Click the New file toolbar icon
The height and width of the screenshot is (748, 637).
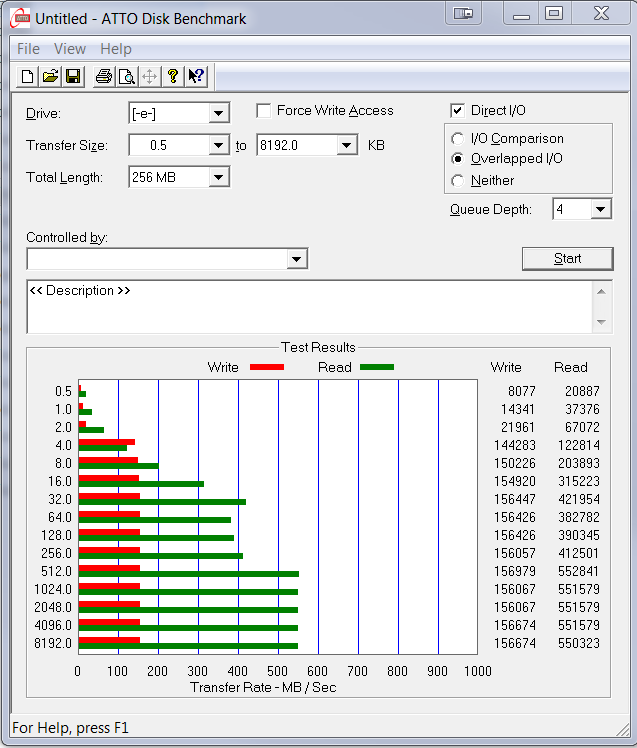tap(28, 77)
